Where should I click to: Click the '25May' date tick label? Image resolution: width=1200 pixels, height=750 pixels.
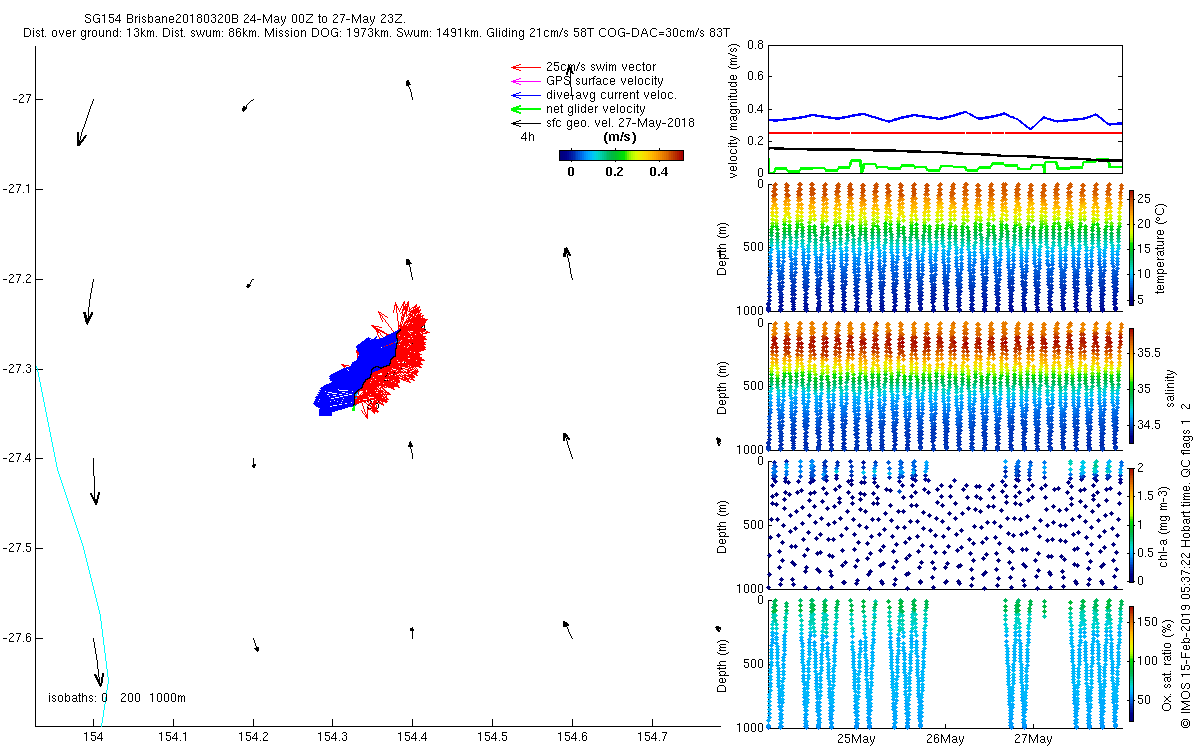click(x=856, y=739)
